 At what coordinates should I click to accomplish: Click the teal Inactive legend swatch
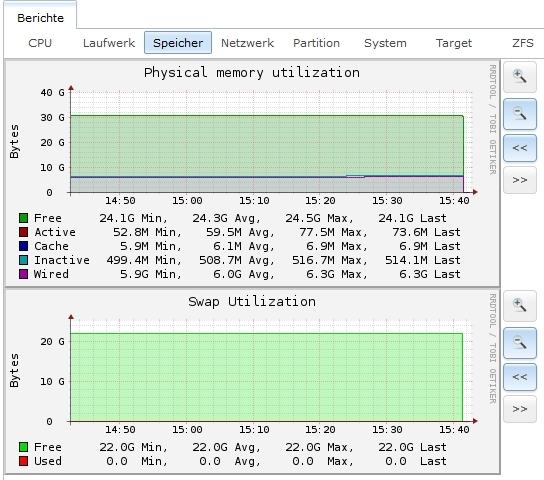[x=23, y=260]
